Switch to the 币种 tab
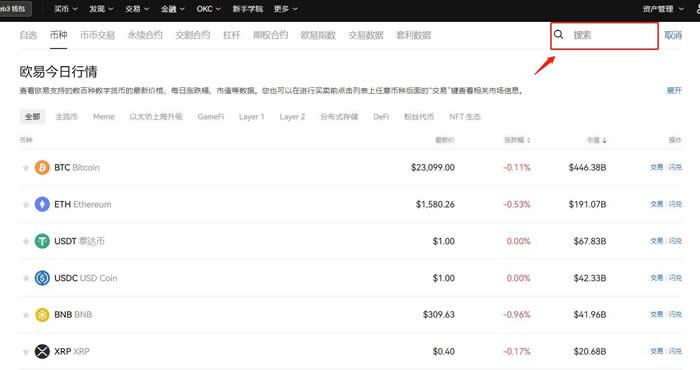The height and width of the screenshot is (370, 700). click(x=58, y=35)
